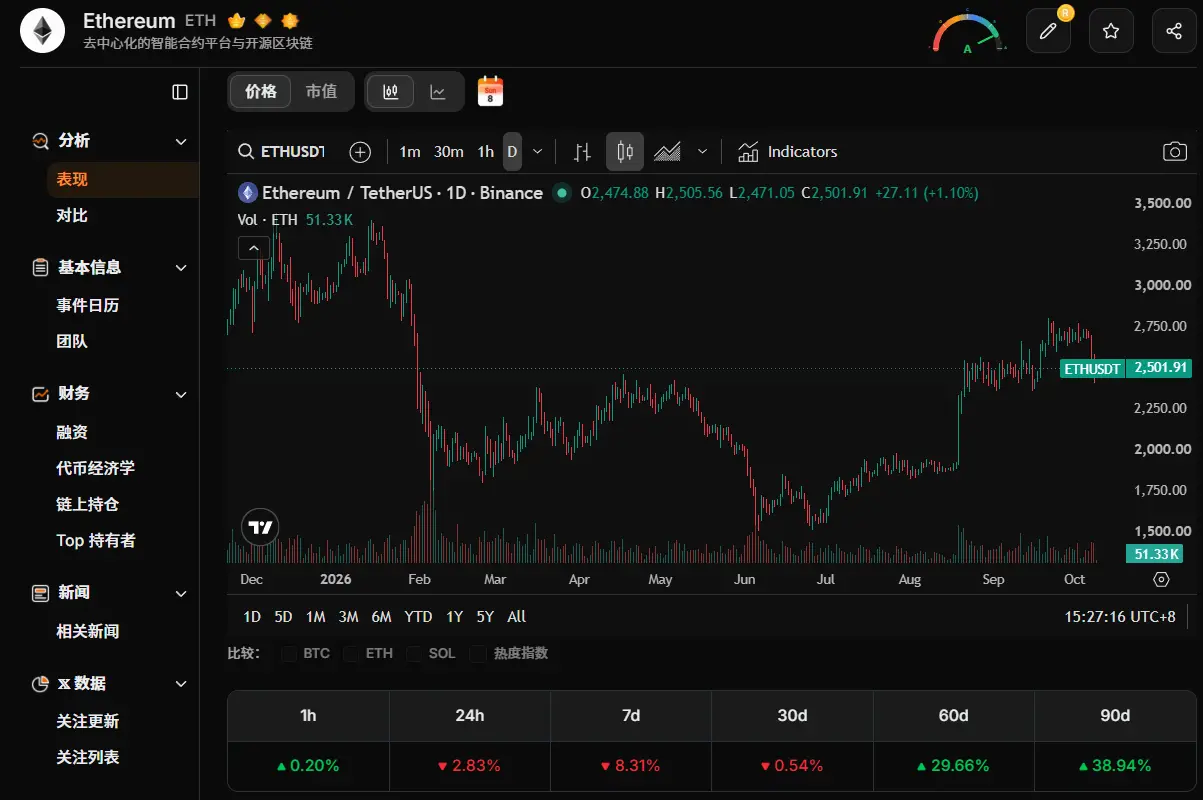This screenshot has width=1203, height=800.
Task: Click the X data section icon
Action: [40, 684]
